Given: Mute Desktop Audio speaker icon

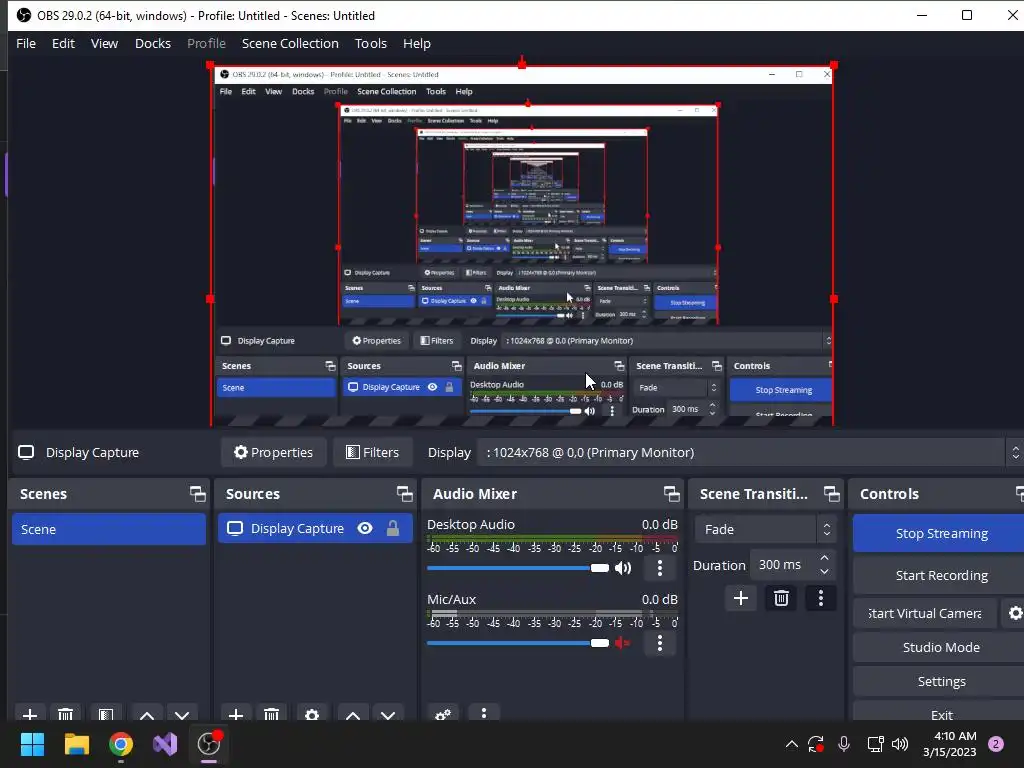Looking at the screenshot, I should [x=623, y=568].
